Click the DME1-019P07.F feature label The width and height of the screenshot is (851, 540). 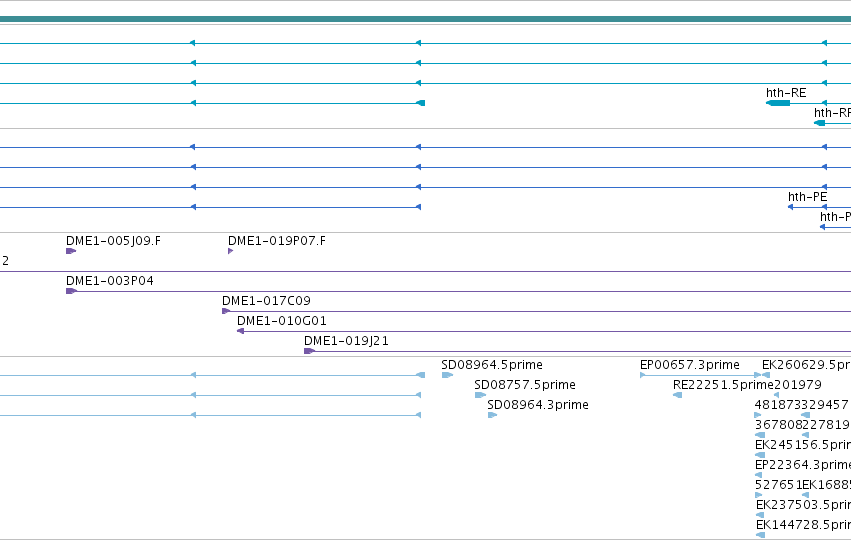[277, 241]
